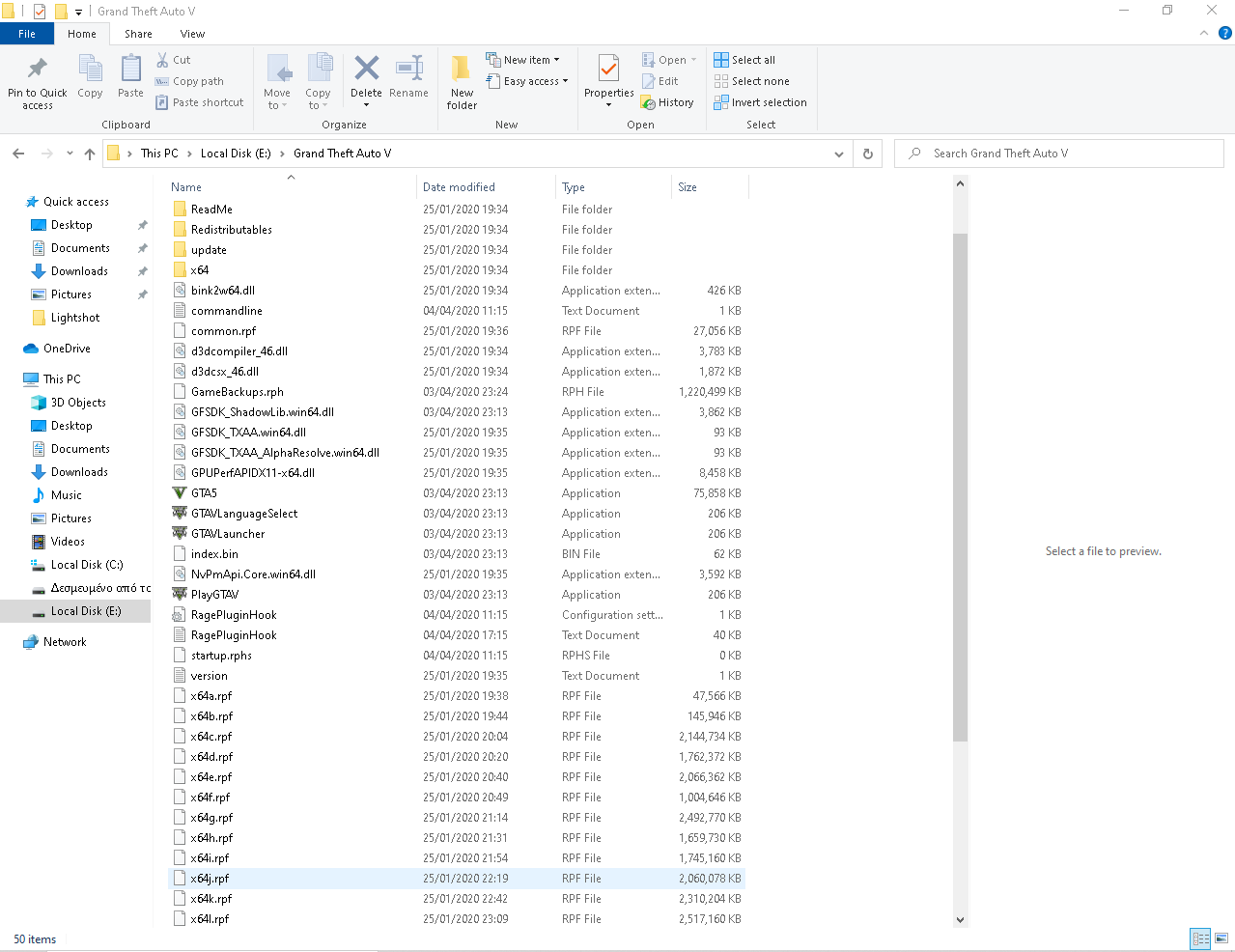This screenshot has height=952, width=1235.
Task: Click the History icon in the ribbon
Action: point(667,102)
